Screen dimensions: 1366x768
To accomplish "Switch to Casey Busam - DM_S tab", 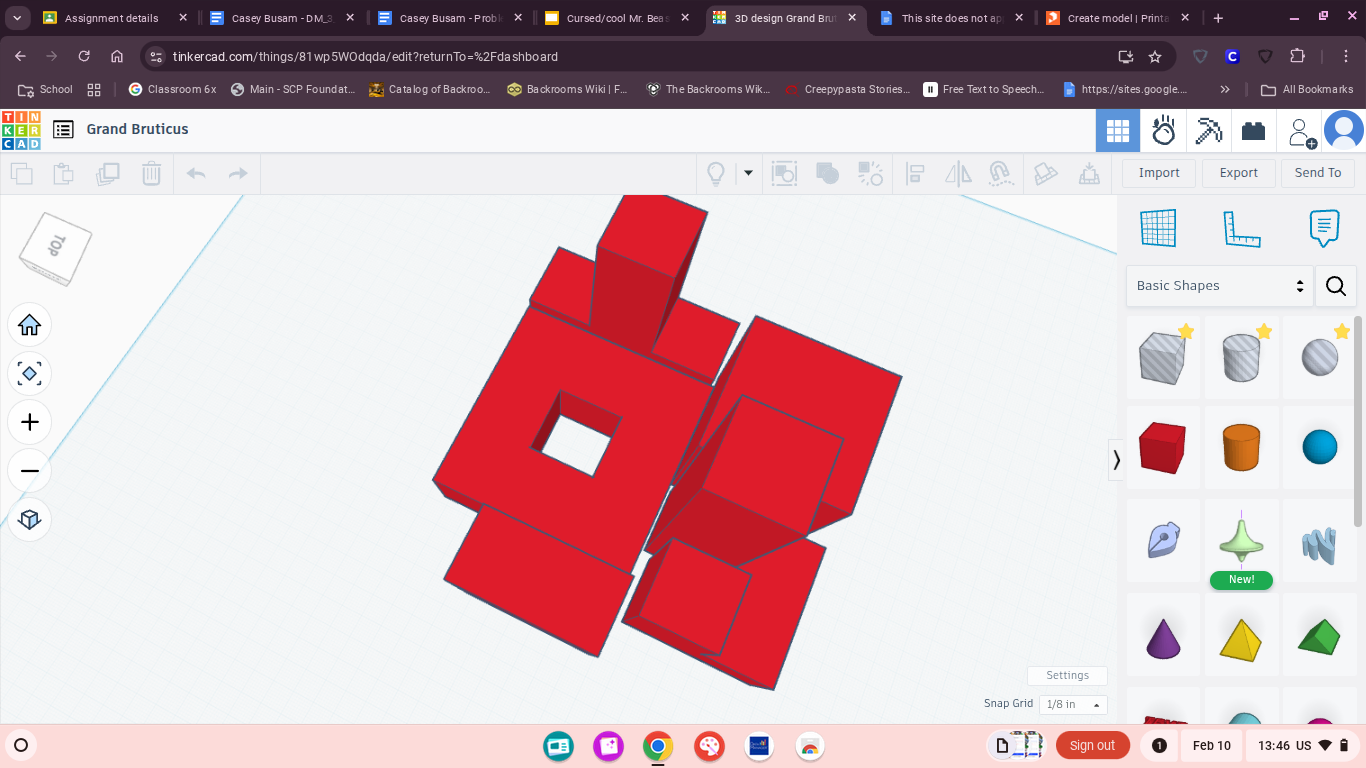I will [281, 18].
